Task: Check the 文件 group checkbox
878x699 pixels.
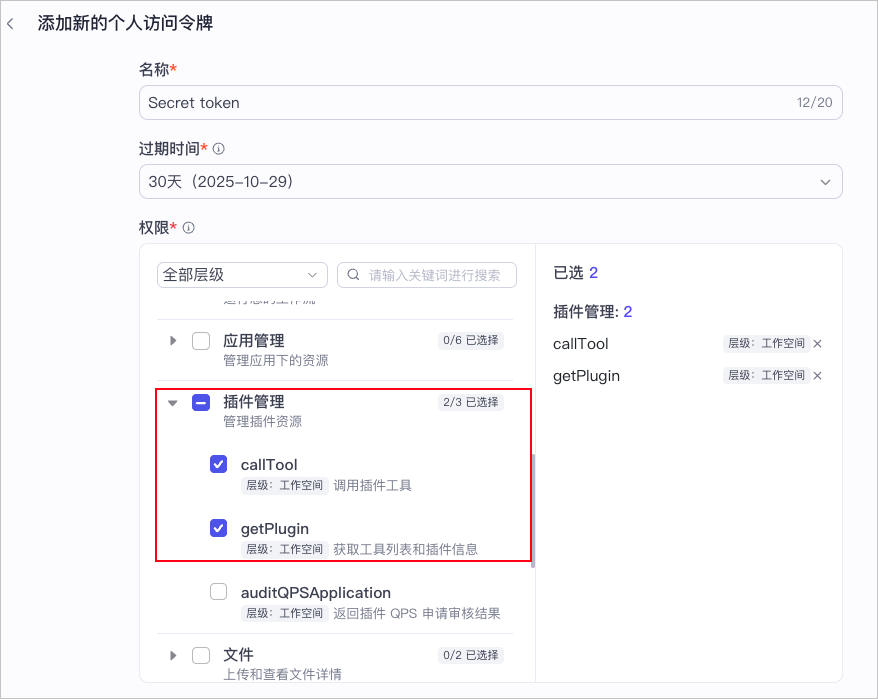Action: click(201, 655)
